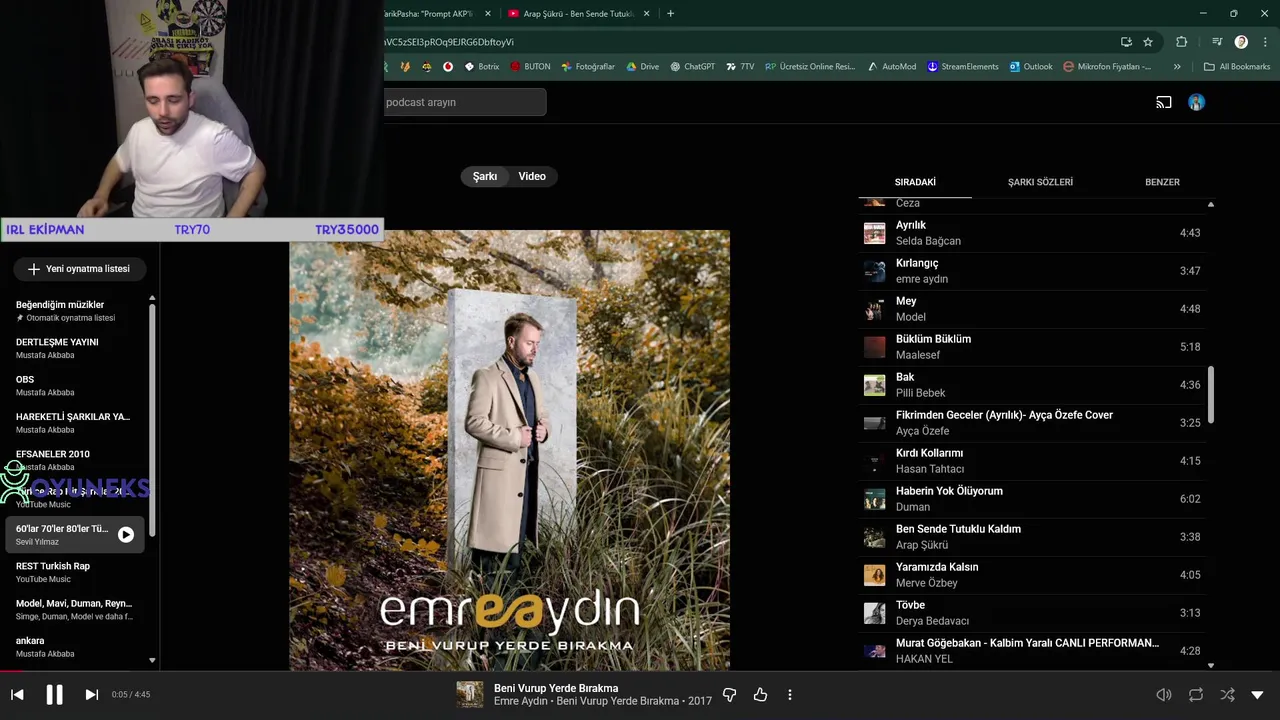This screenshot has width=1280, height=720.
Task: Switch to Şarkı mode
Action: [x=485, y=176]
